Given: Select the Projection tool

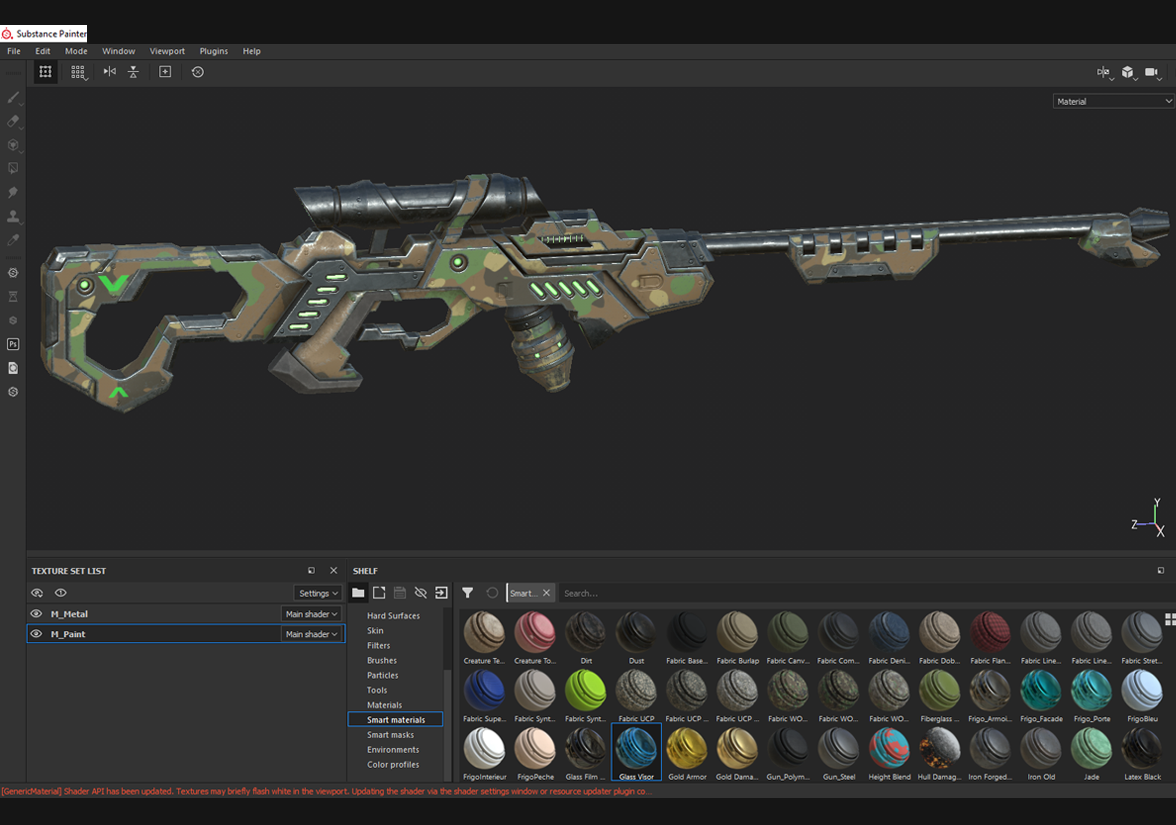Looking at the screenshot, I should (x=13, y=145).
